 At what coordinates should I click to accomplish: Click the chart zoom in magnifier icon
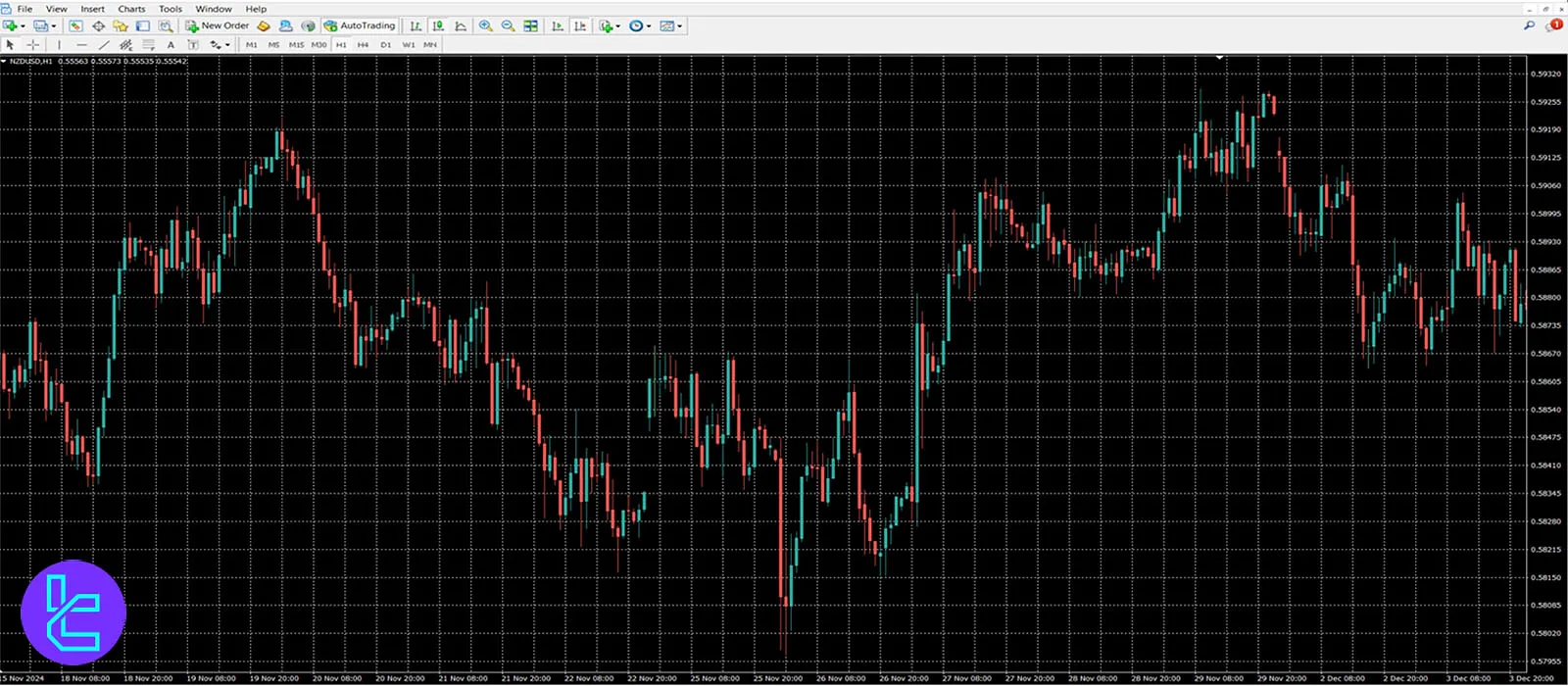[485, 26]
